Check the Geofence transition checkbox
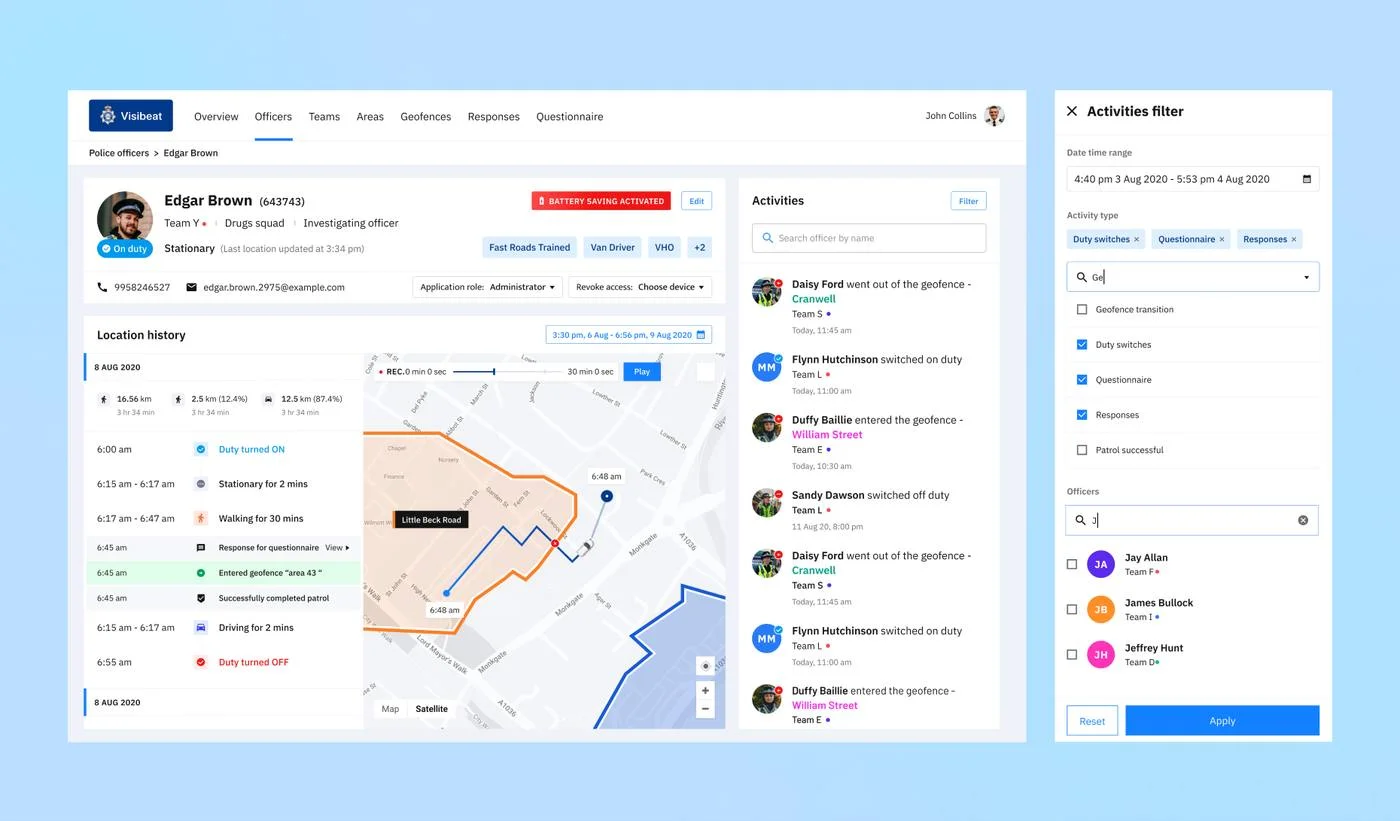Viewport: 1400px width, 821px height. tap(1082, 310)
